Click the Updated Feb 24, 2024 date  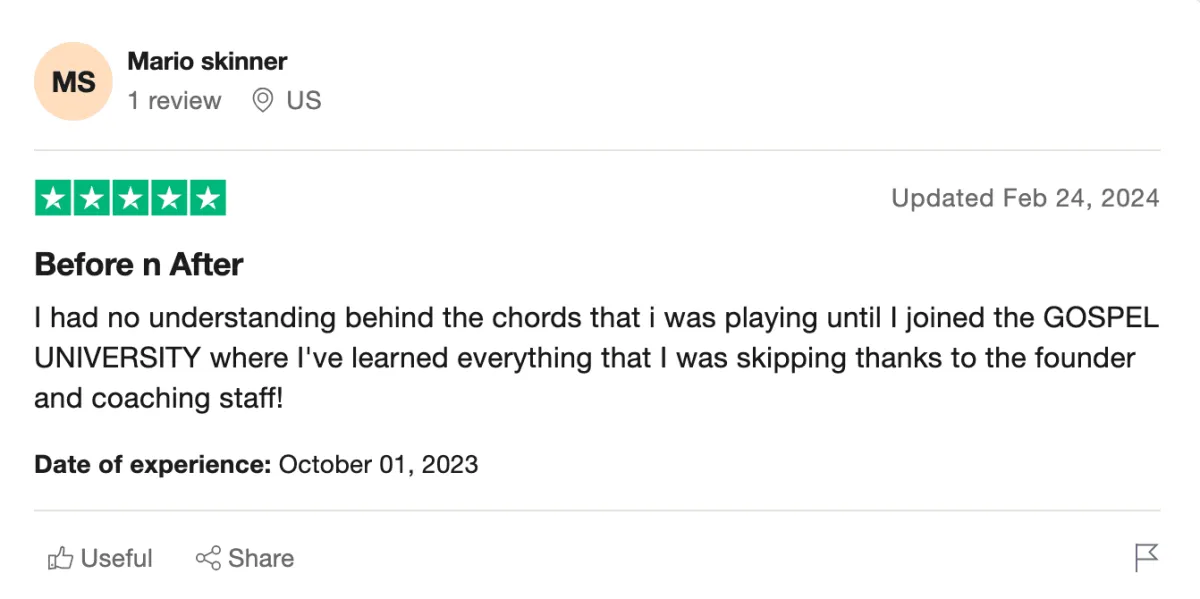tap(1025, 198)
